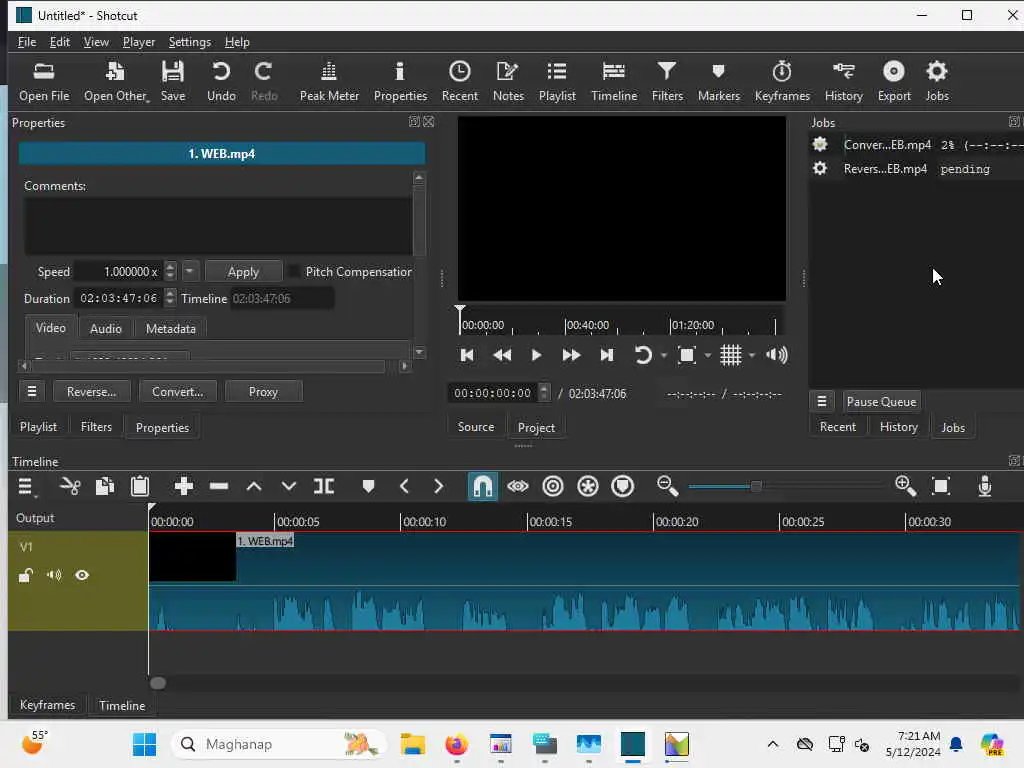Viewport: 1024px width, 768px height.
Task: Open the Settings menu
Action: [189, 42]
